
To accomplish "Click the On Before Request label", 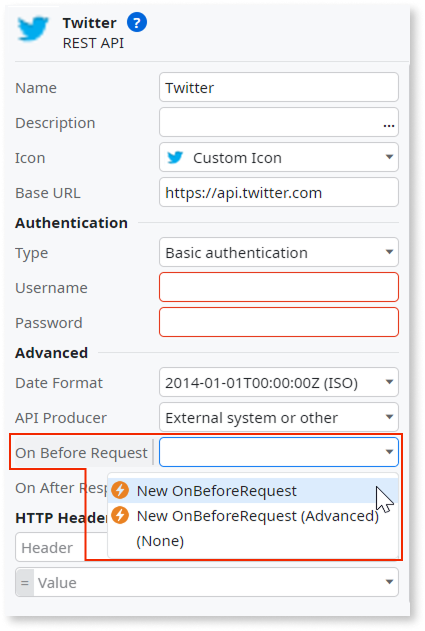I will tap(81, 453).
